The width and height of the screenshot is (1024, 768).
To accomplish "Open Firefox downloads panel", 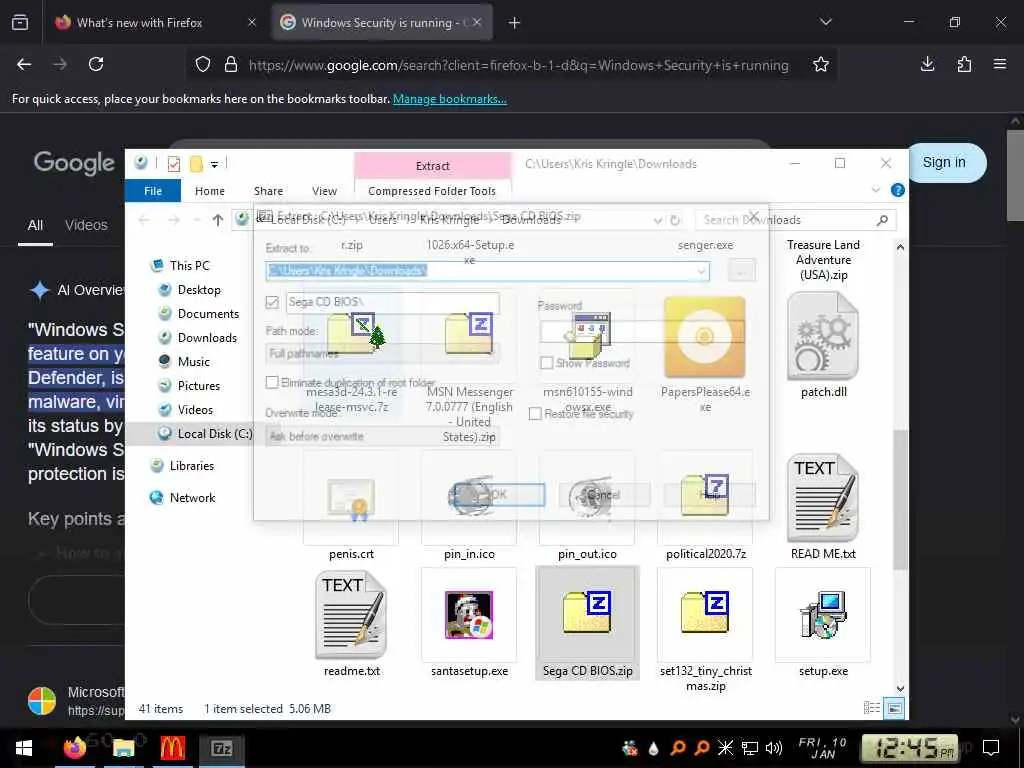I will 927,64.
